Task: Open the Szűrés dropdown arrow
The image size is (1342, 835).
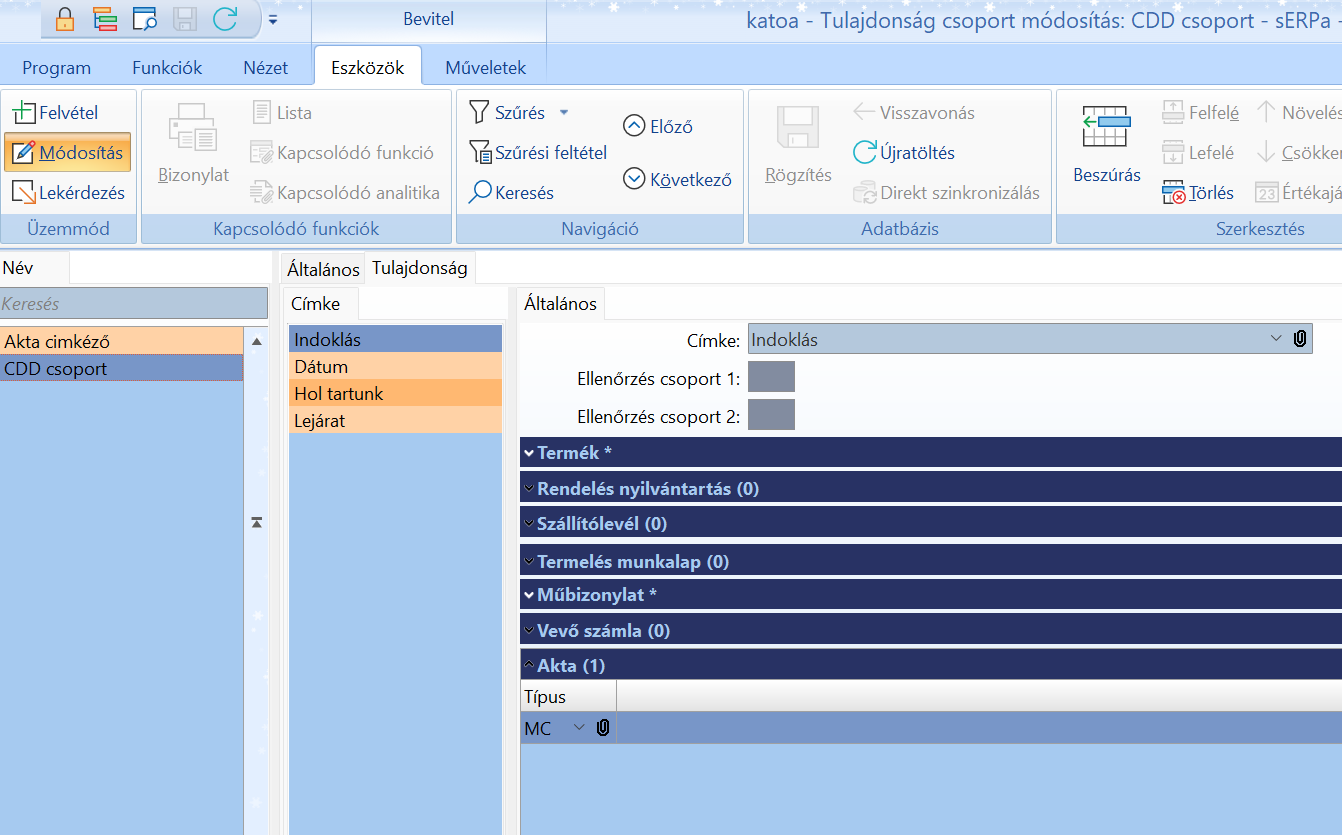Action: tap(564, 113)
